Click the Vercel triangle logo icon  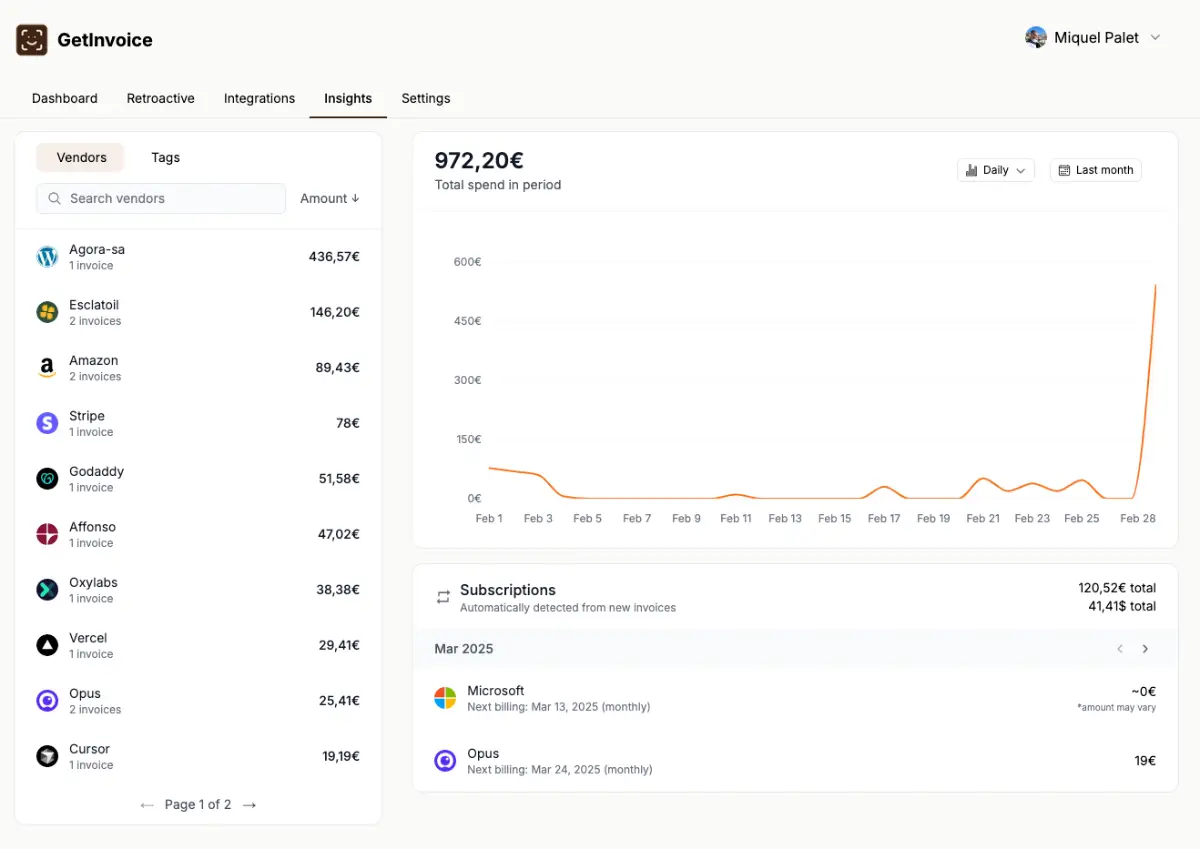pos(47,645)
